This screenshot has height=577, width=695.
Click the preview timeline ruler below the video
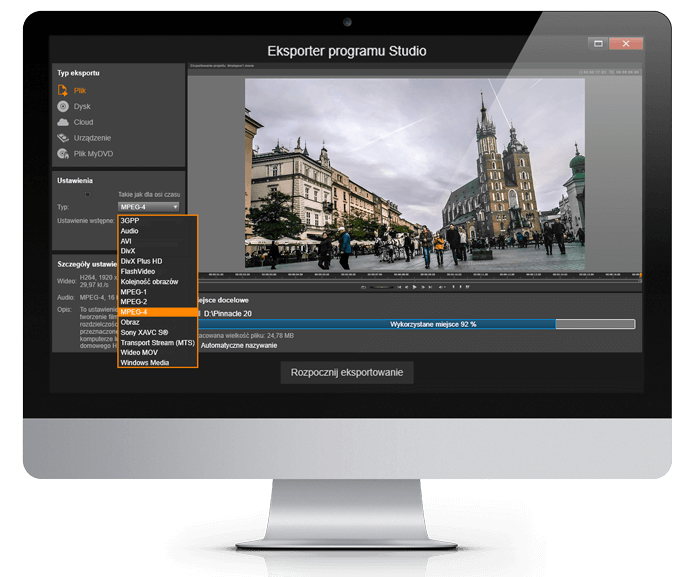coord(414,274)
